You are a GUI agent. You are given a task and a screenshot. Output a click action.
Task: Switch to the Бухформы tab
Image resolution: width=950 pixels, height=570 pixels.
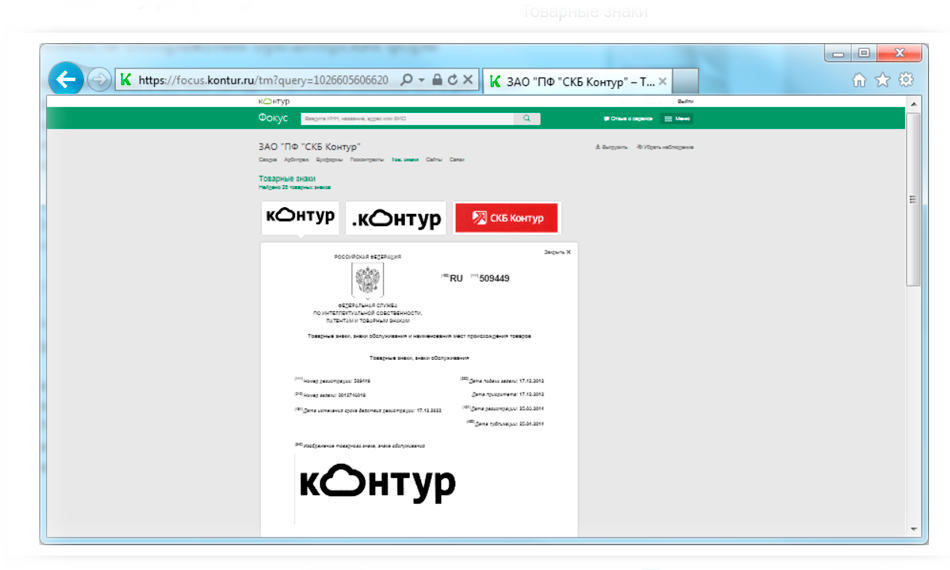click(329, 160)
